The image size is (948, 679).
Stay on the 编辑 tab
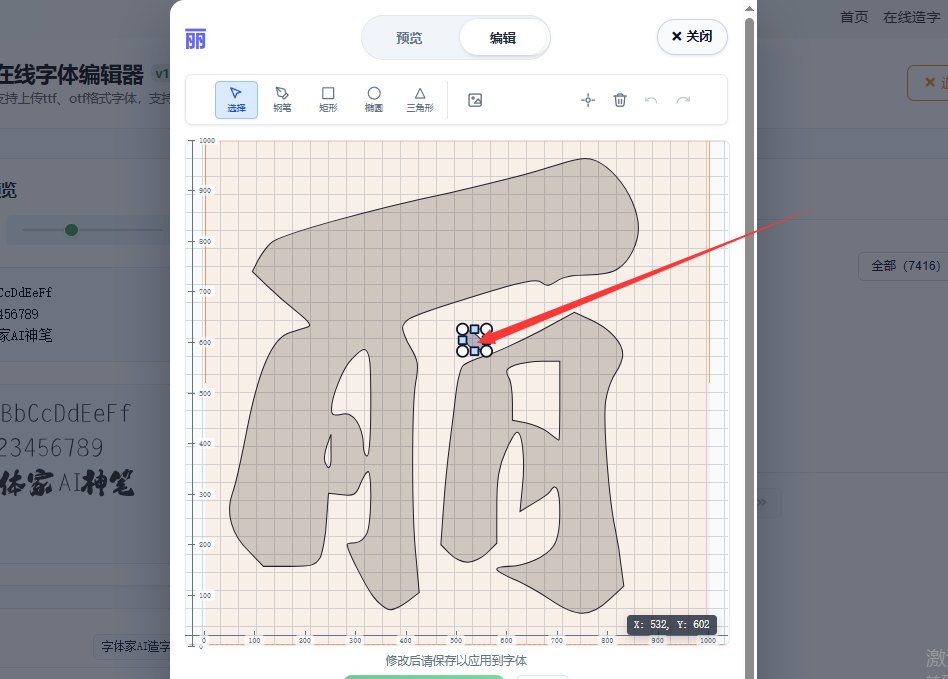pos(502,37)
